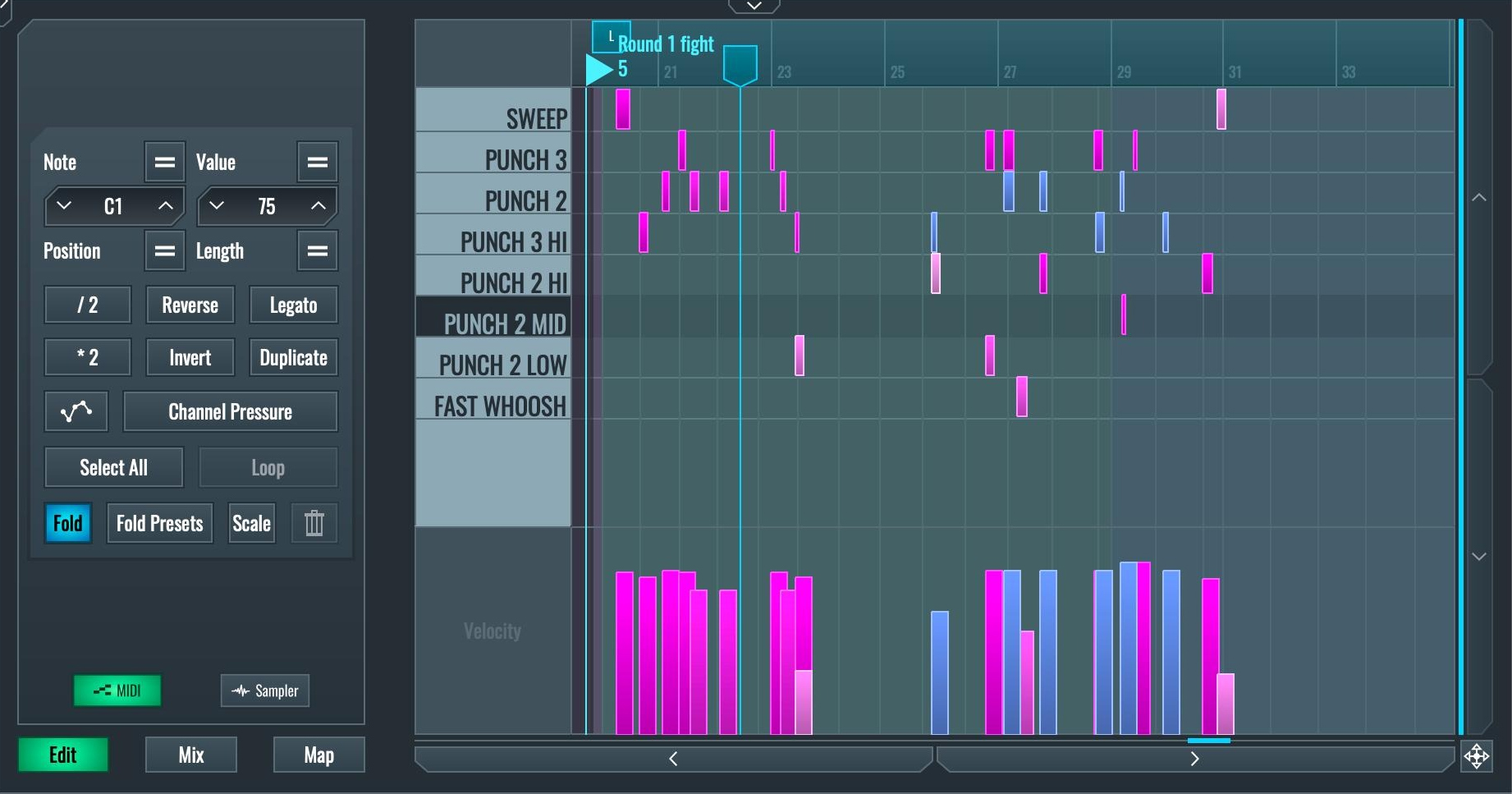Select the PUNCH 3 HI lane
The width and height of the screenshot is (1512, 794).
coord(493,234)
